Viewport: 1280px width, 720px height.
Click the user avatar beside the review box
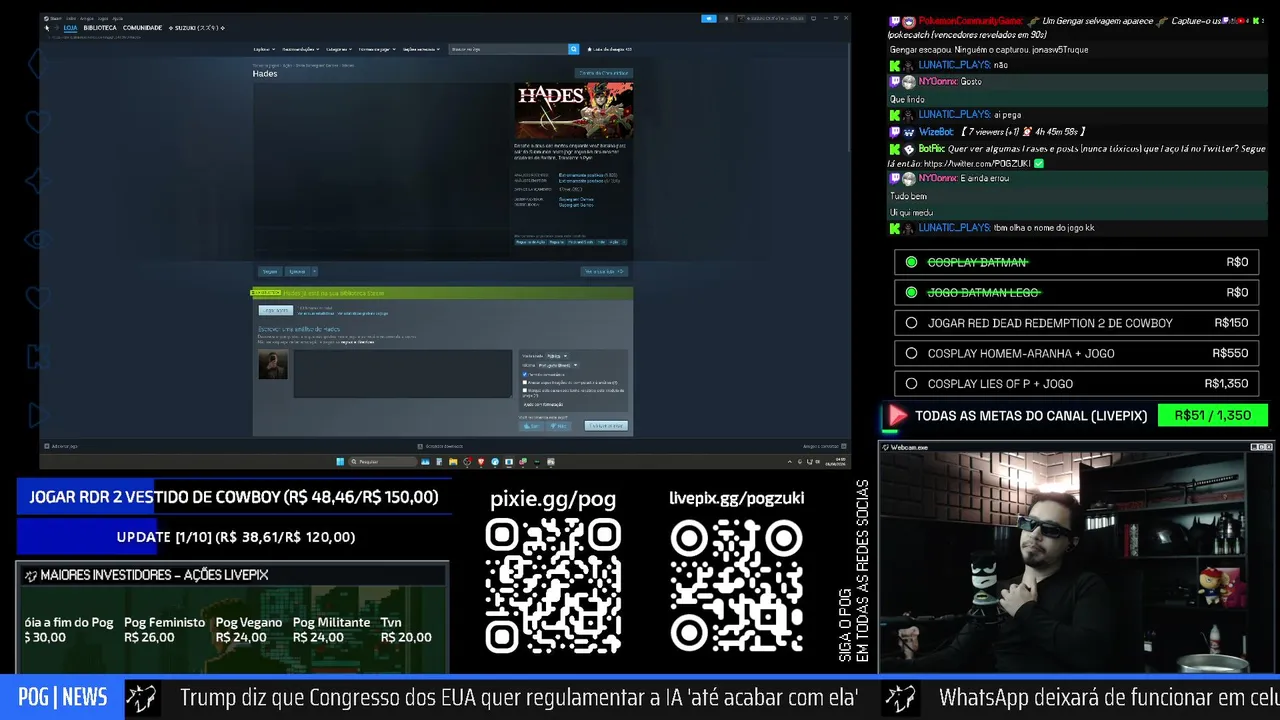click(x=273, y=364)
